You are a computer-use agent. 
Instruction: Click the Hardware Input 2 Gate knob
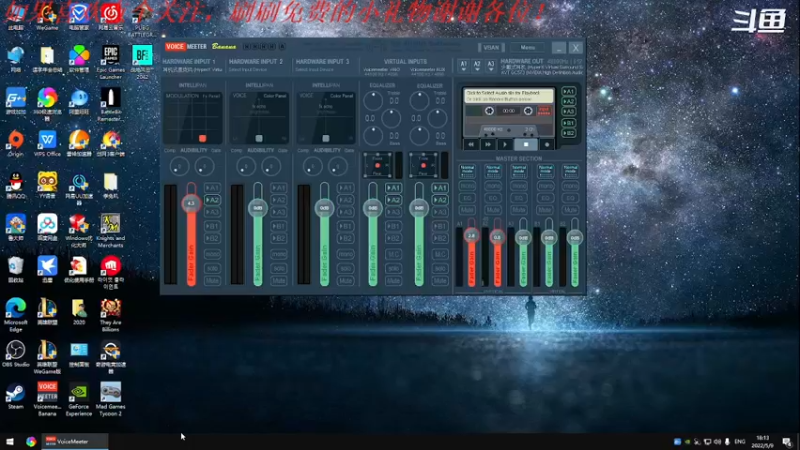pos(271,166)
